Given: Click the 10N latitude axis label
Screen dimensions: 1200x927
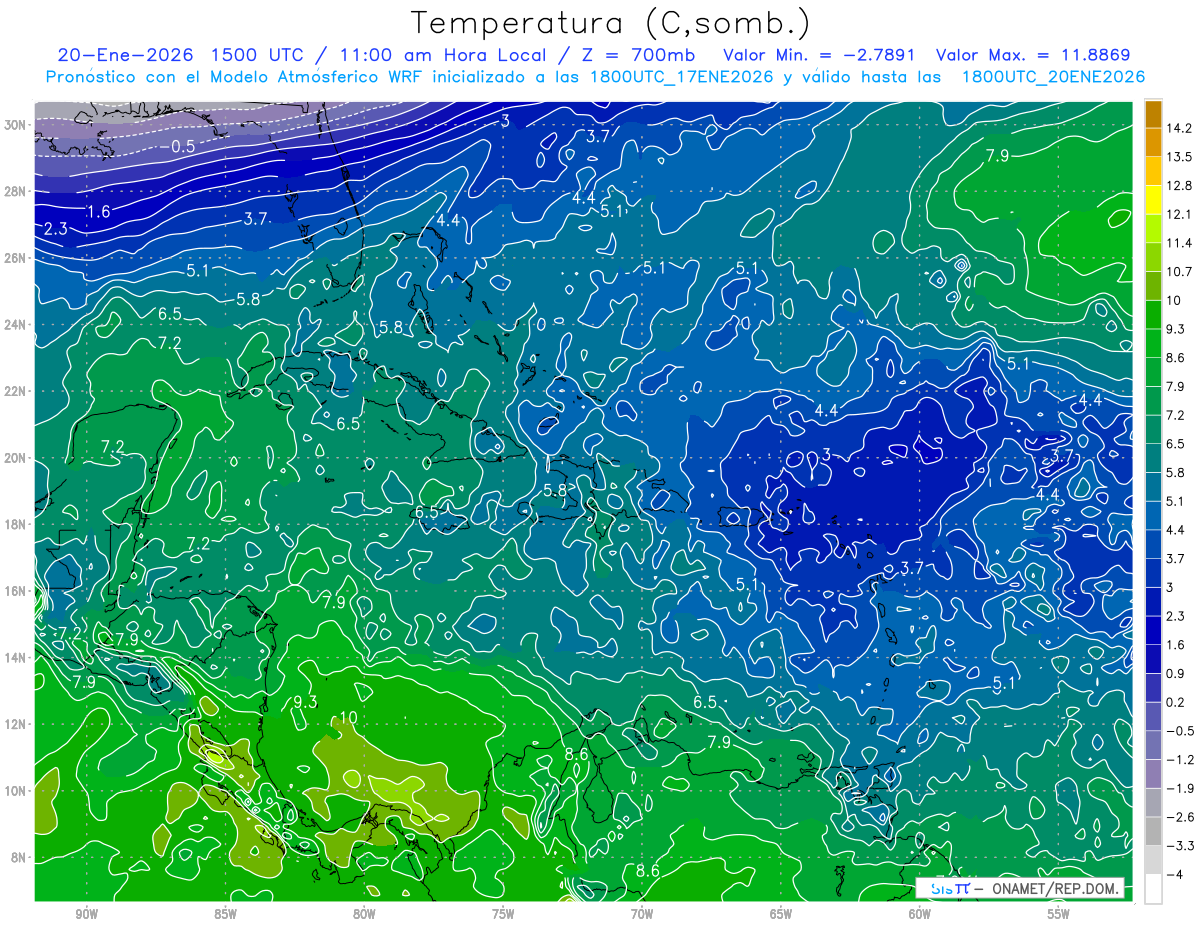Looking at the screenshot, I should click(x=15, y=791).
